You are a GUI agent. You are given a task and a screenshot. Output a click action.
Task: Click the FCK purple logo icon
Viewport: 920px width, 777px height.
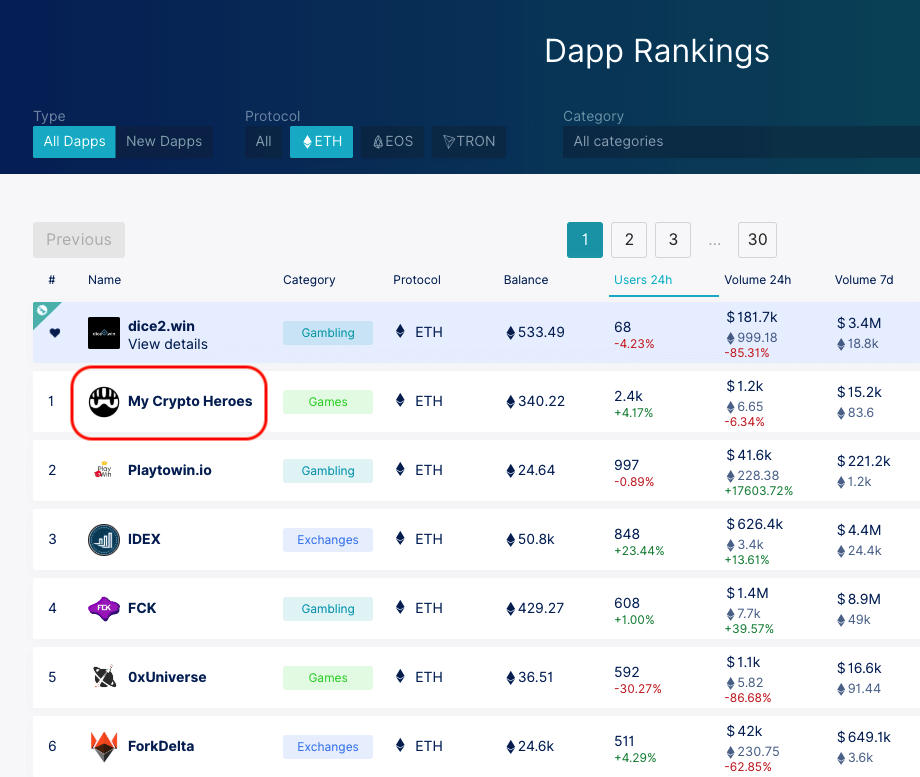104,608
